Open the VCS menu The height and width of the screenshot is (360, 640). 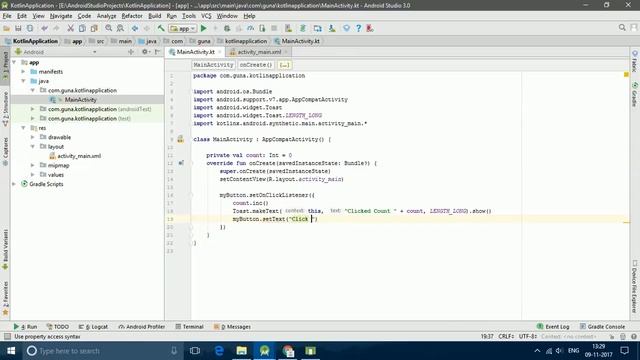click(x=206, y=16)
